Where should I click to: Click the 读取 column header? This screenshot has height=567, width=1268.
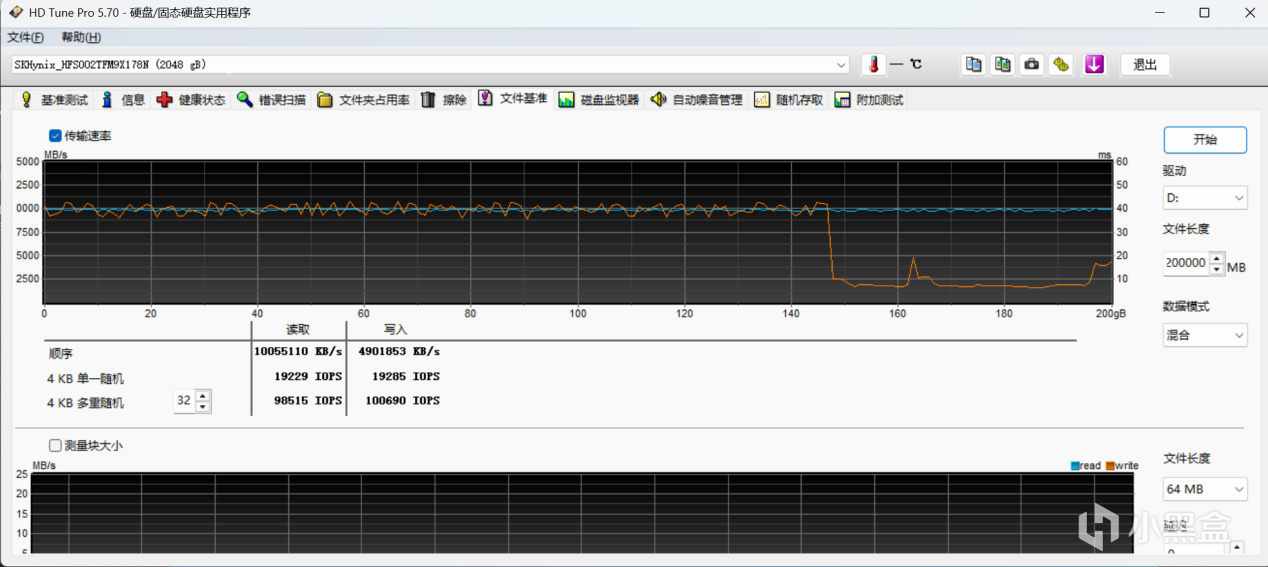[297, 329]
